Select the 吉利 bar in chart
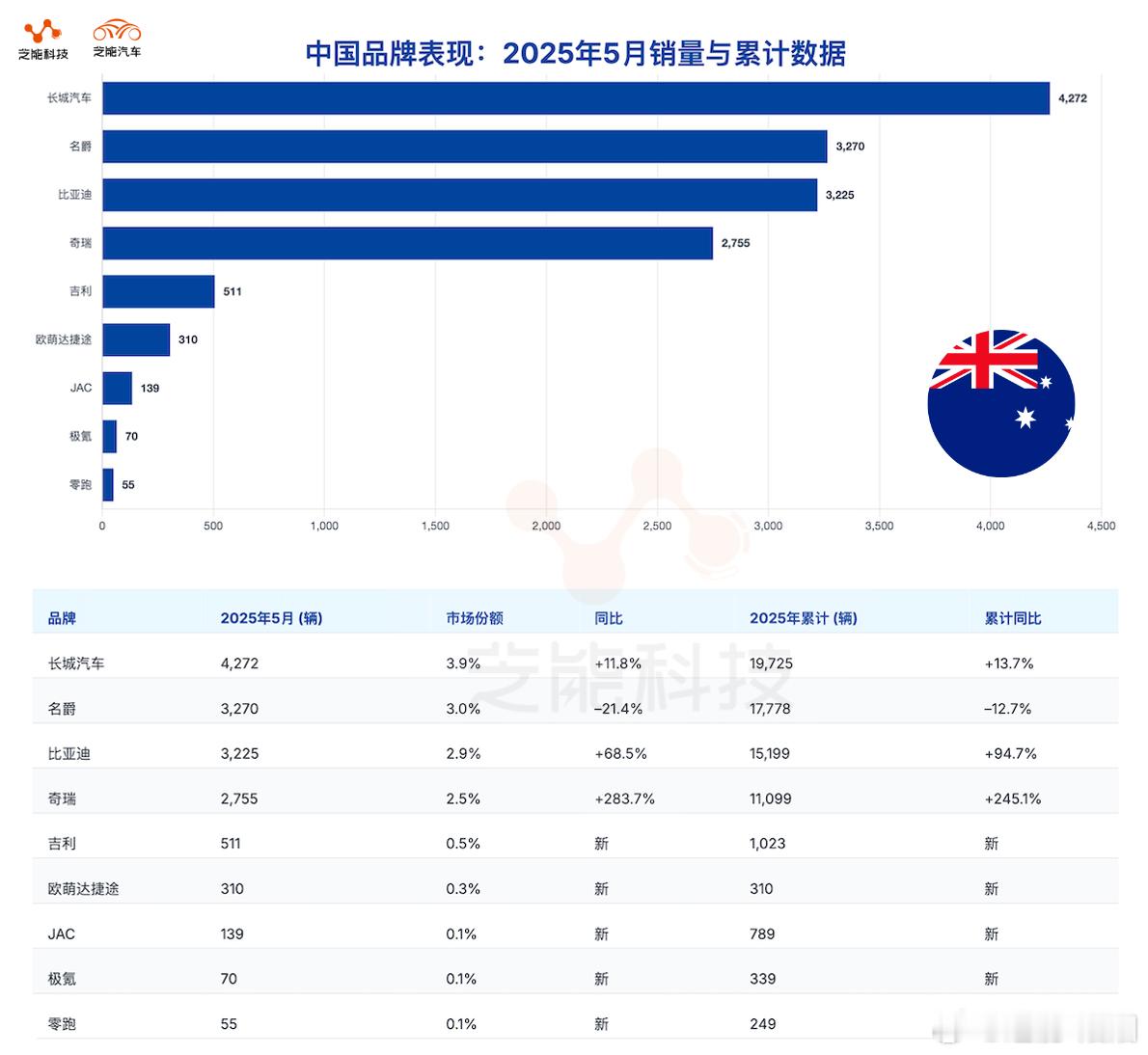 [159, 291]
